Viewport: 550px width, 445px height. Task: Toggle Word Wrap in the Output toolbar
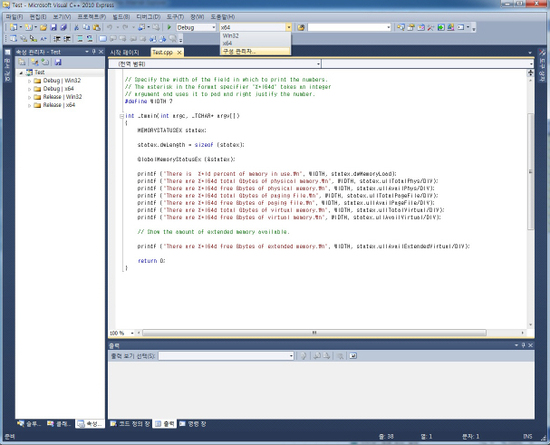point(353,356)
